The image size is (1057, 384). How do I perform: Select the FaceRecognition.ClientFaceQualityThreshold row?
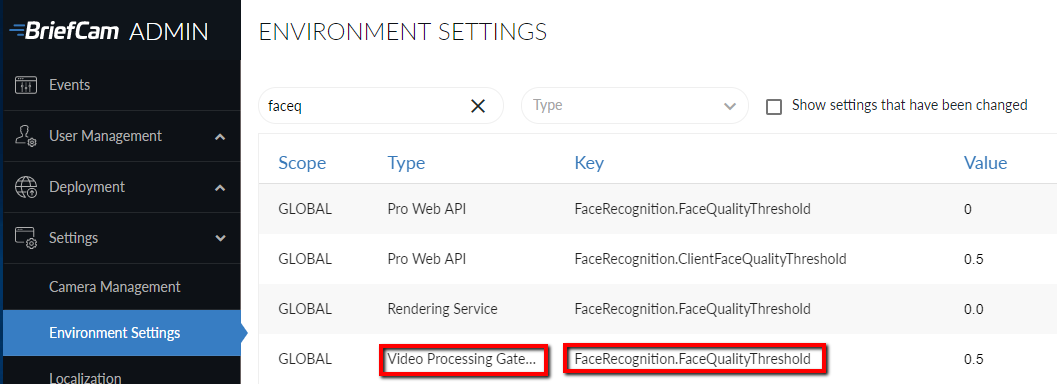click(657, 259)
